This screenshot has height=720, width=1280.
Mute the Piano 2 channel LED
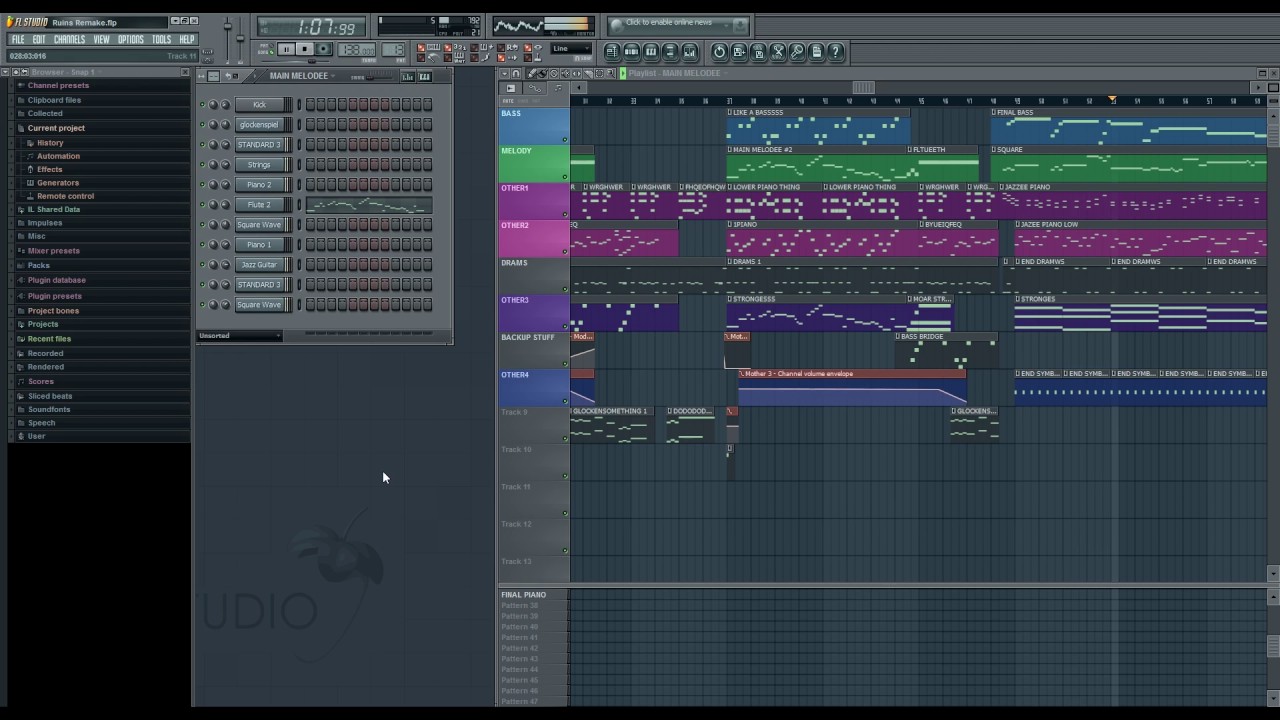[202, 185]
